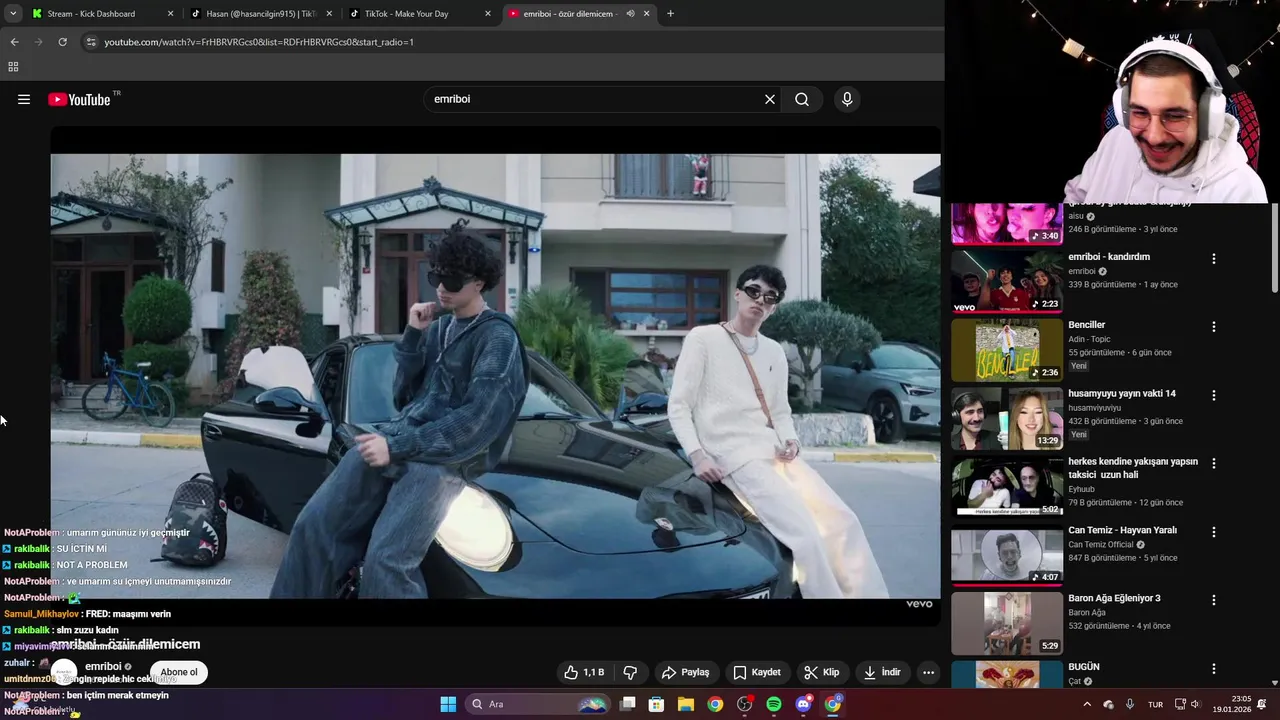The width and height of the screenshot is (1280, 720).
Task: Open Microsoft Store from the taskbar
Action: [x=657, y=704]
